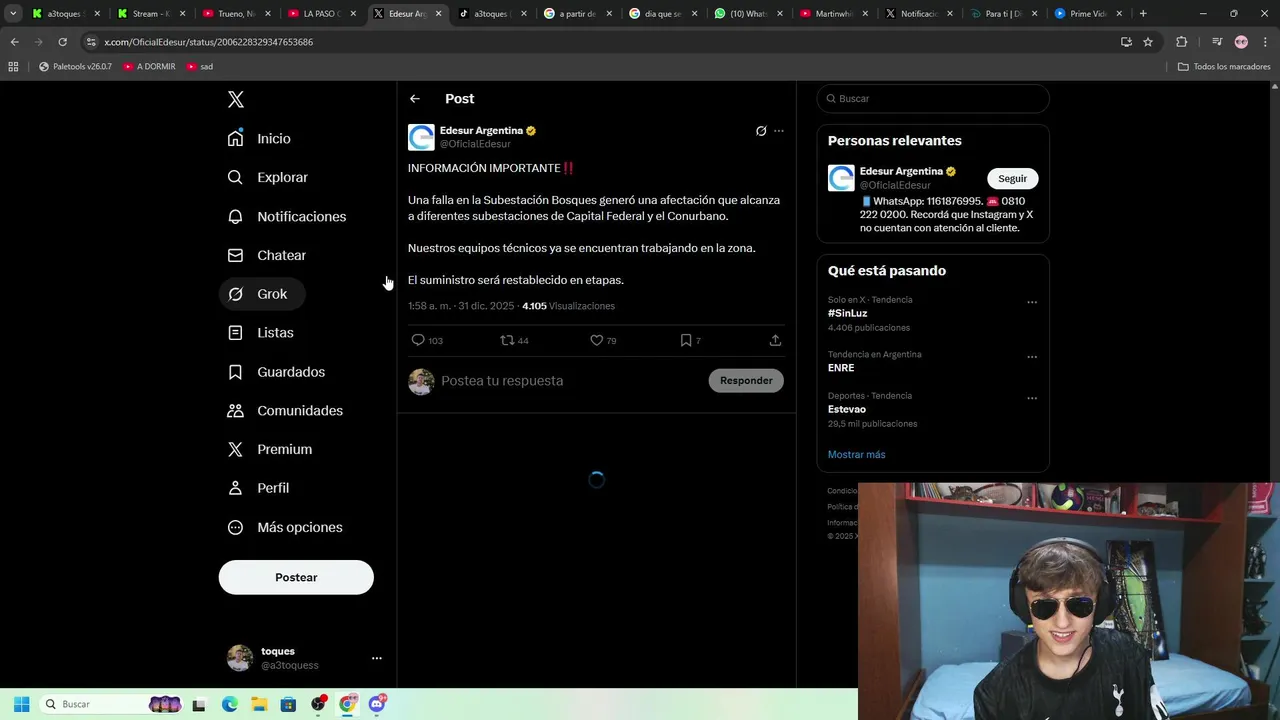Click Seguir for Edesur Argentina

coord(1012,178)
